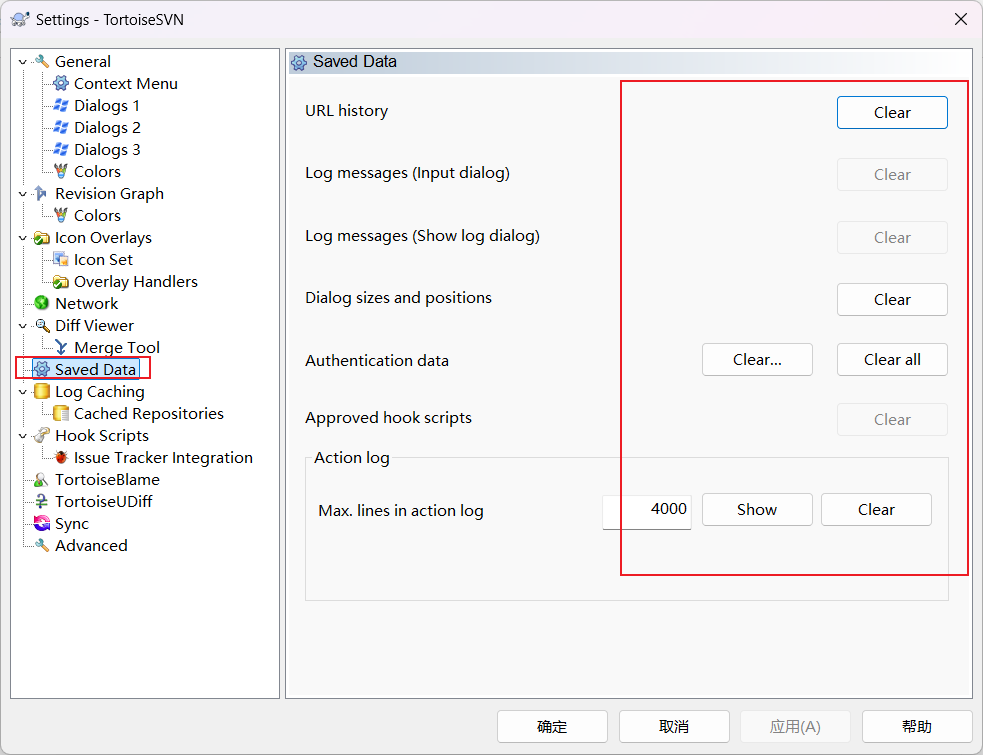Select the Merge Tool tree entry
Screen dimensions: 983x755
coord(117,347)
